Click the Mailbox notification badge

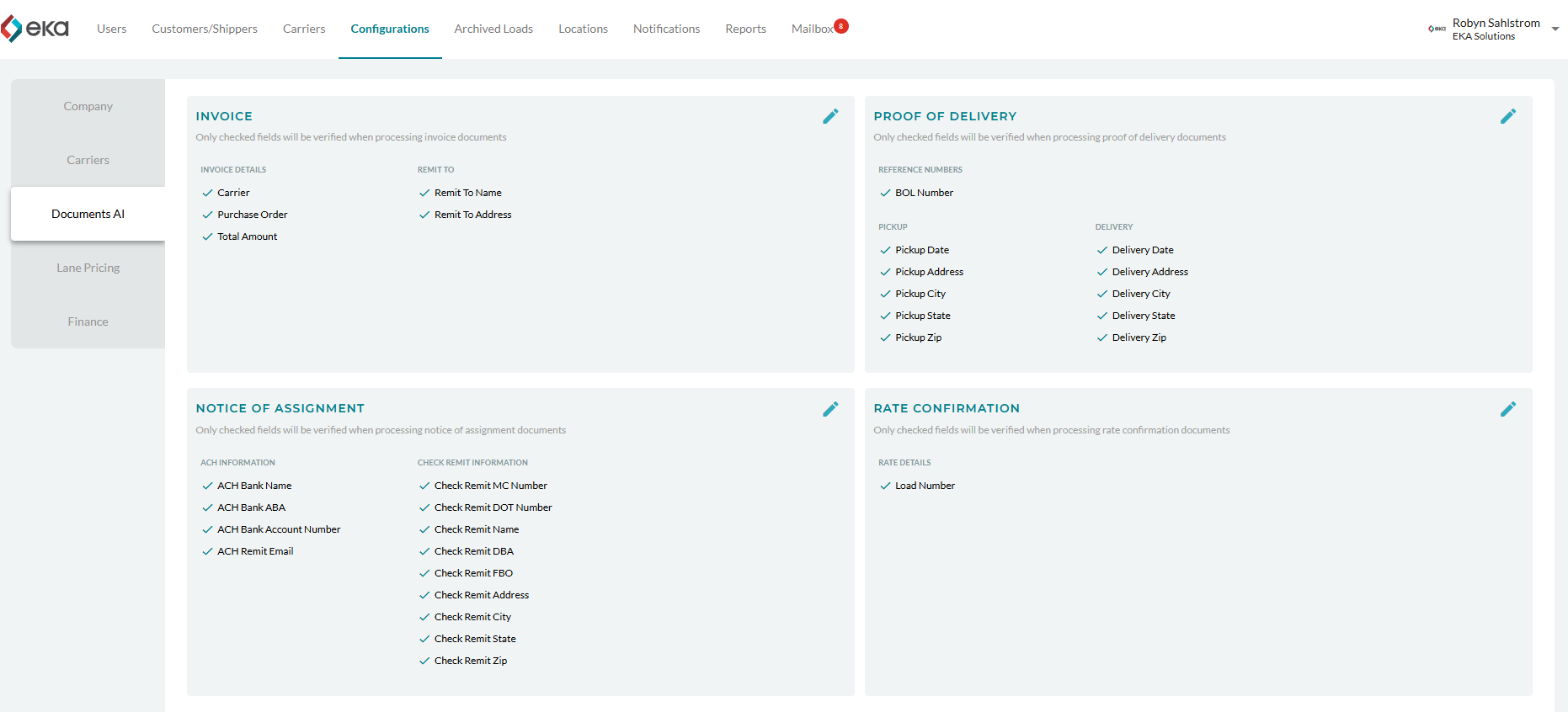(841, 26)
